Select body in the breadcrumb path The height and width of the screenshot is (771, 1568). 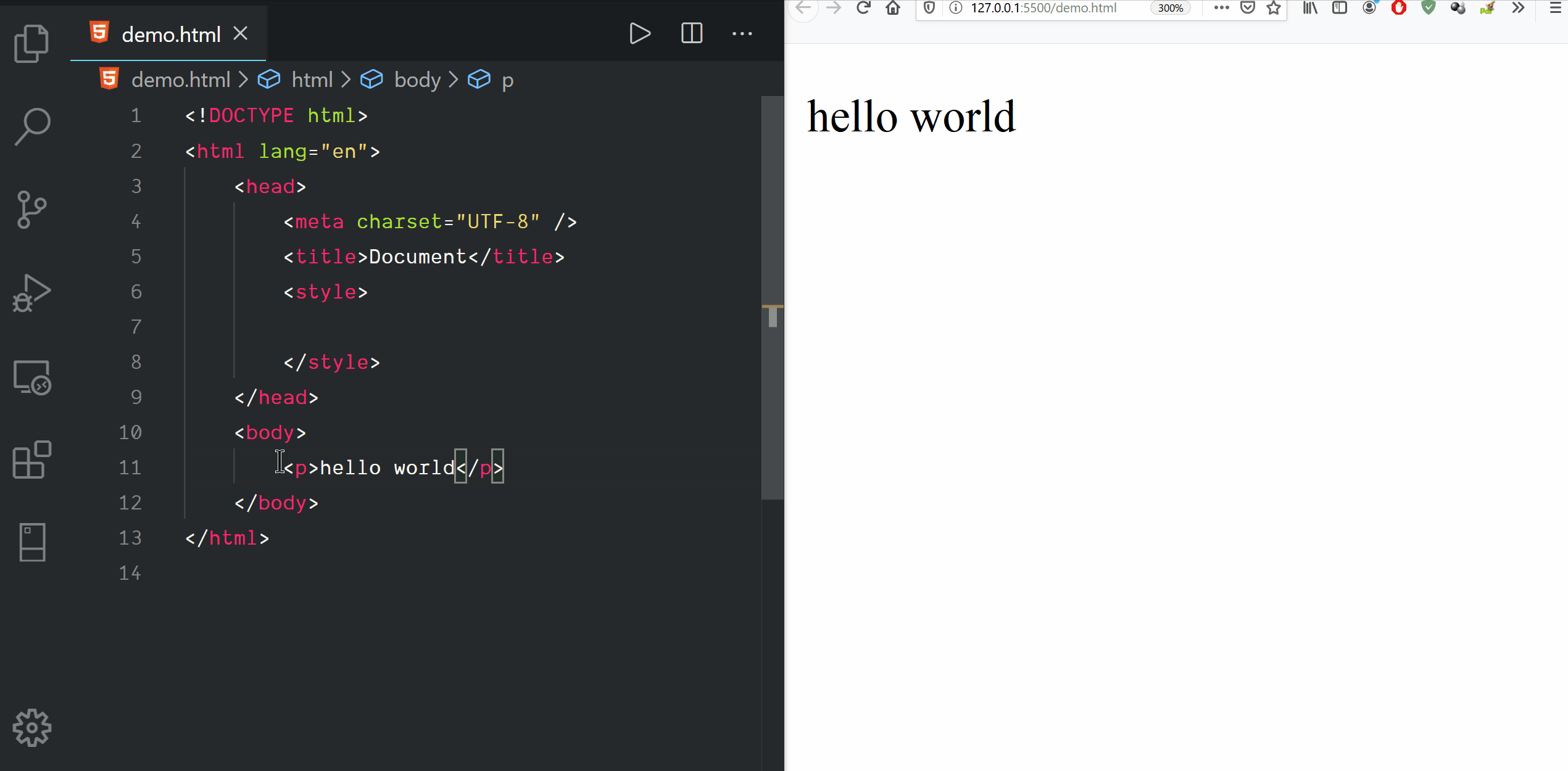pos(417,80)
